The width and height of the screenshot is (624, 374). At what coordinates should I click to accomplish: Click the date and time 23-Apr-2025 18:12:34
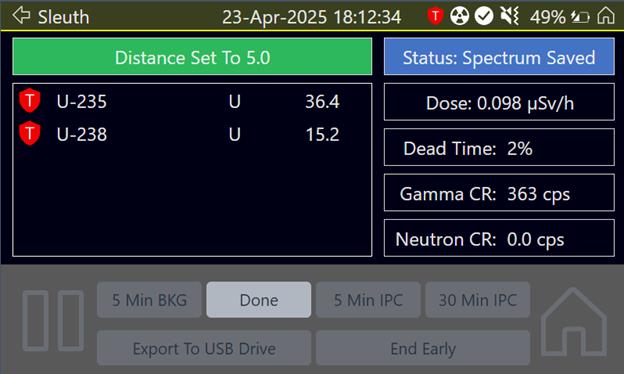point(311,17)
